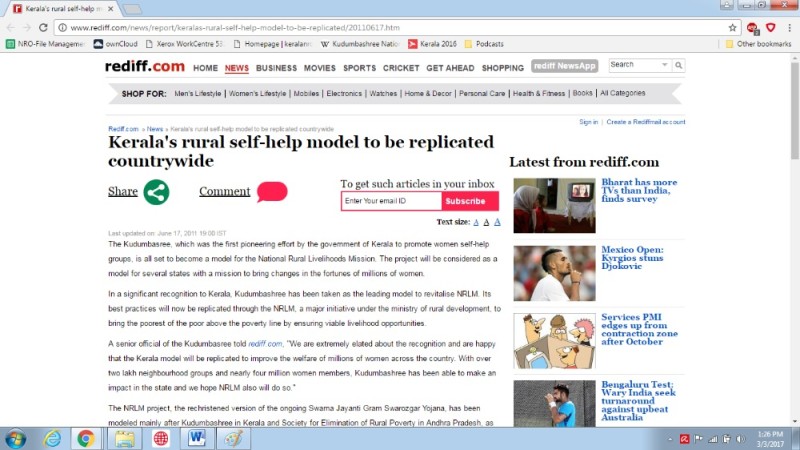This screenshot has width=800, height=450.
Task: Click the rediff NewsApp button
Action: pyautogui.click(x=564, y=66)
